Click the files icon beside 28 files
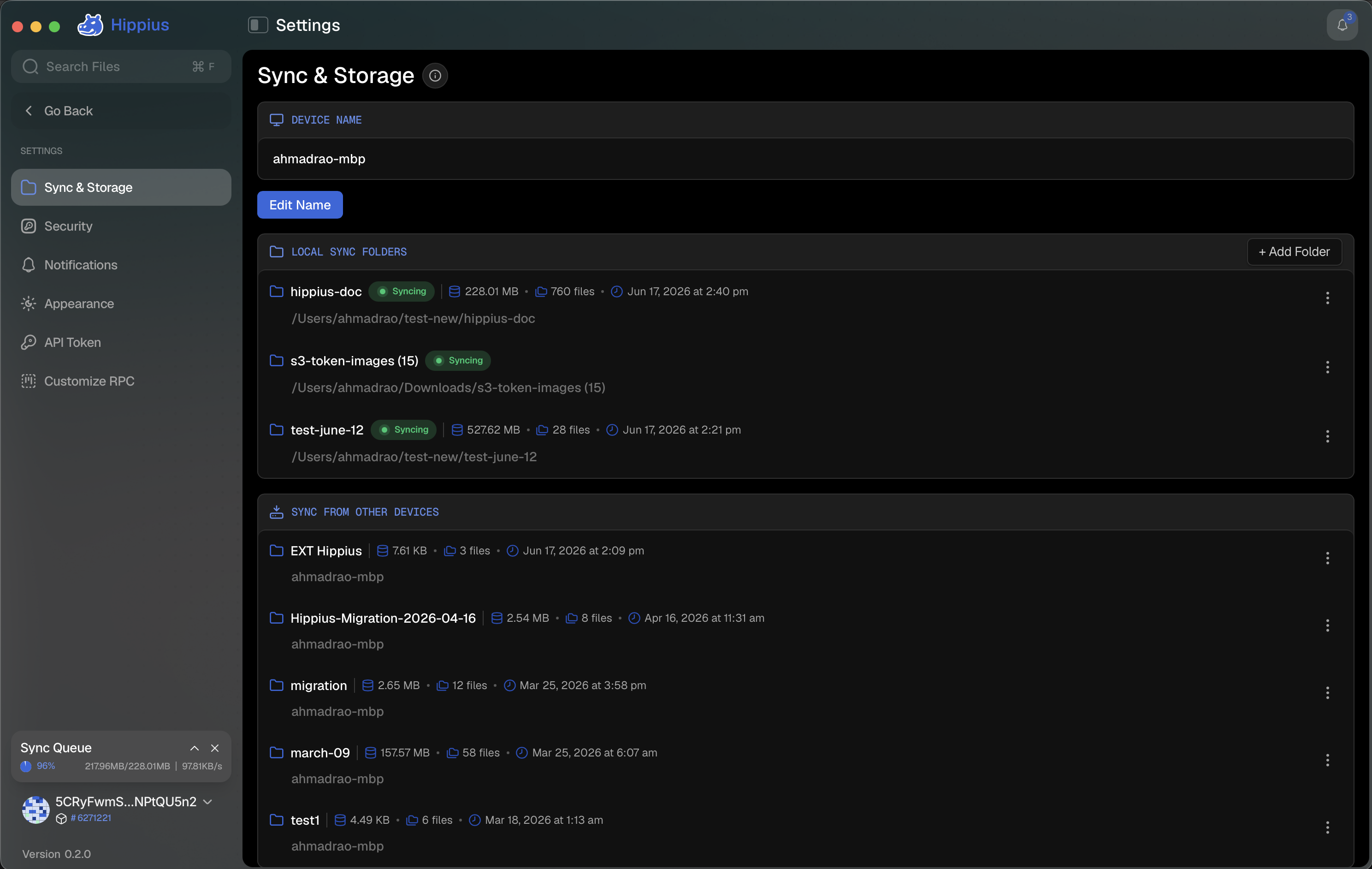The width and height of the screenshot is (1372, 869). coord(543,429)
